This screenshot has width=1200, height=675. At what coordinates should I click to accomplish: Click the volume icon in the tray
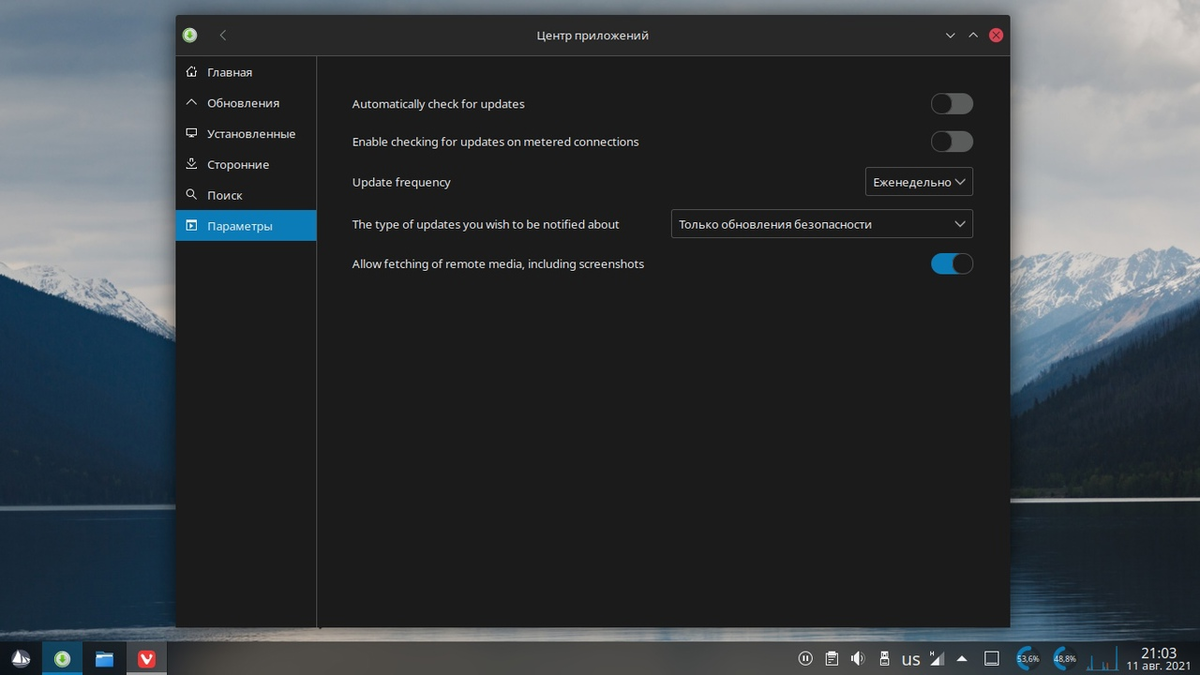pos(857,658)
